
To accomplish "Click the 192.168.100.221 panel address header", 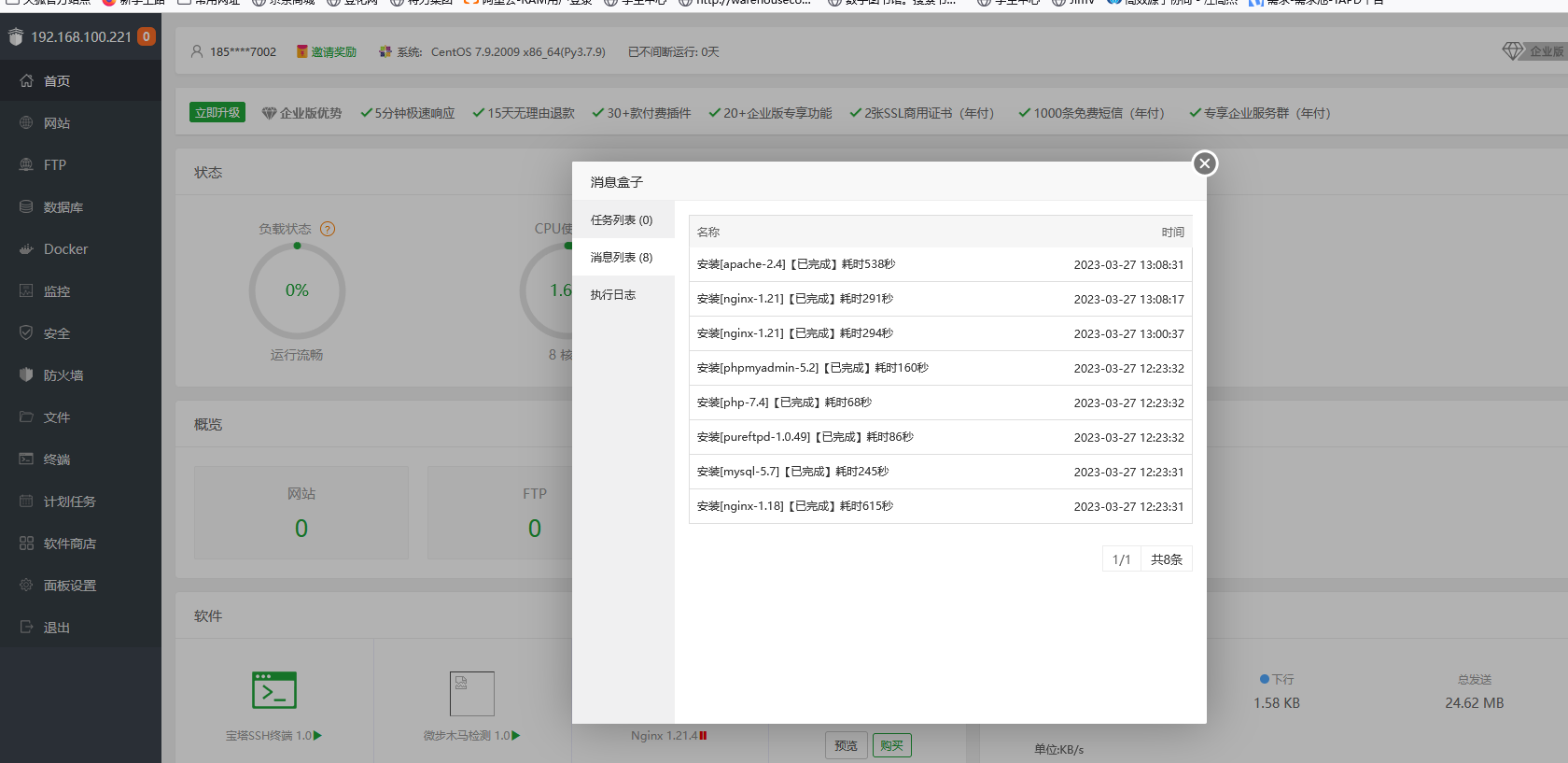I will pyautogui.click(x=81, y=36).
